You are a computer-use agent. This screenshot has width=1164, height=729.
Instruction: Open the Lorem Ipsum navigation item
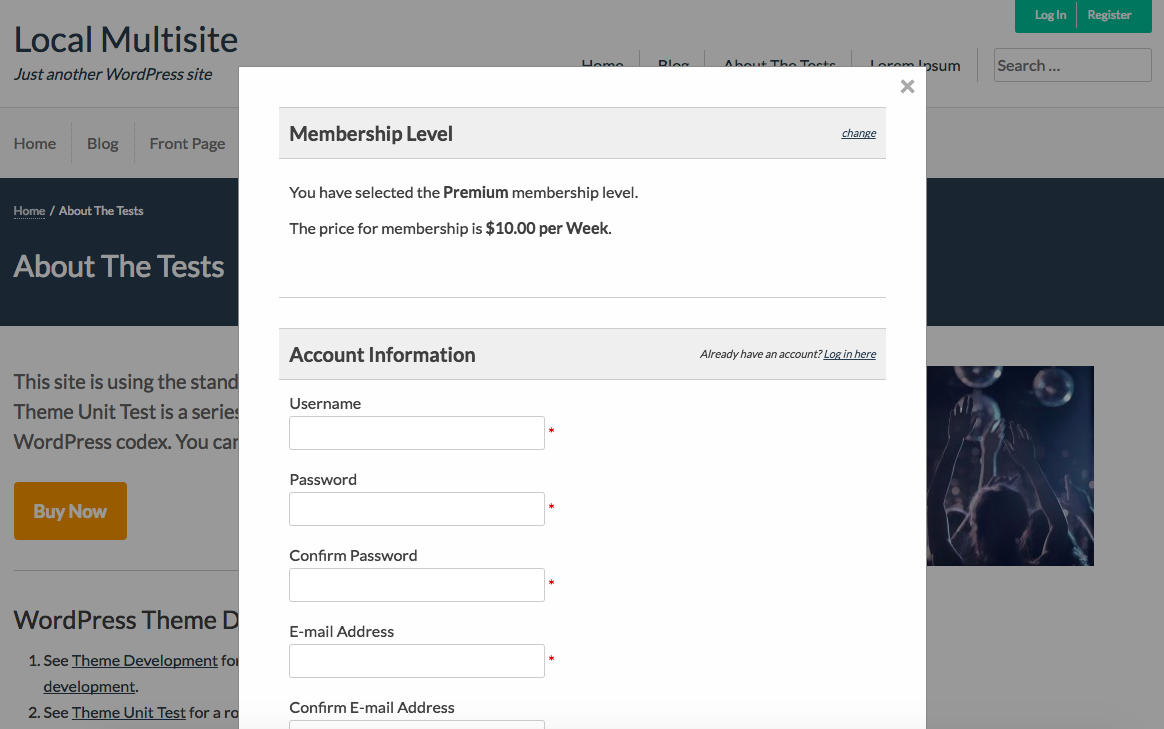(913, 64)
